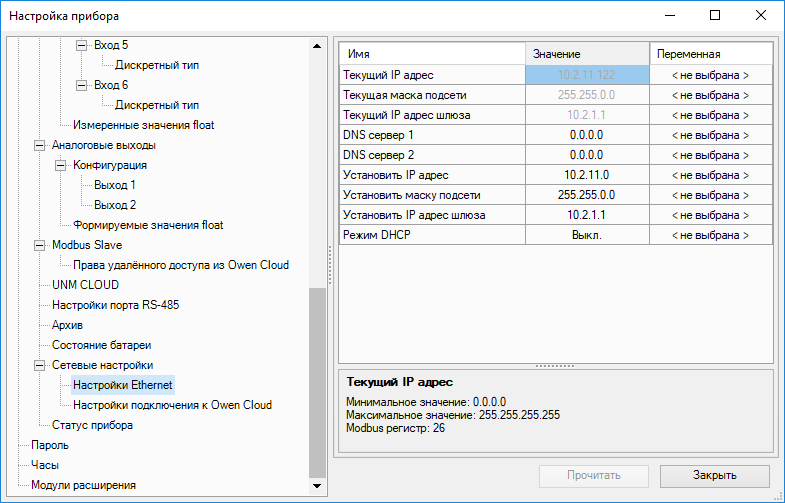Click the tree scrollbar down arrow
This screenshot has height=503, width=785.
pos(317,487)
